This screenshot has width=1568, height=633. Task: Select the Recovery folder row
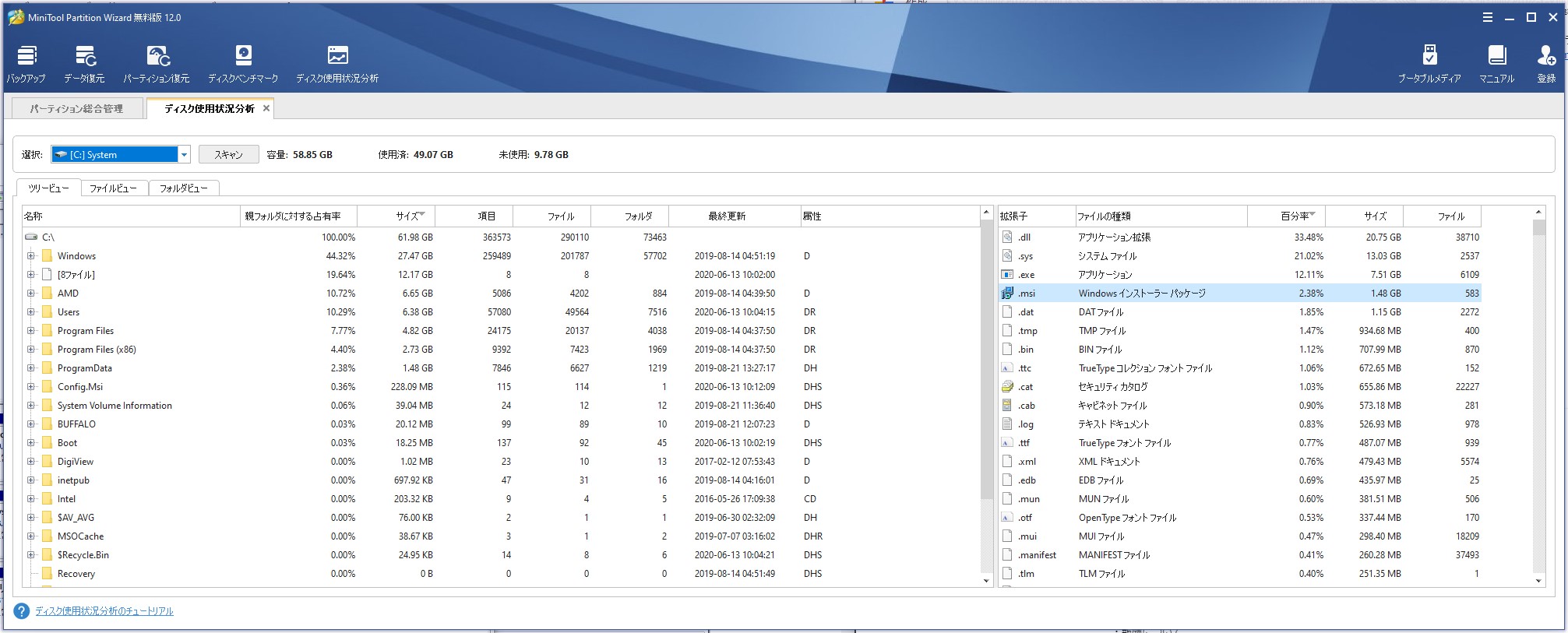tap(501, 573)
